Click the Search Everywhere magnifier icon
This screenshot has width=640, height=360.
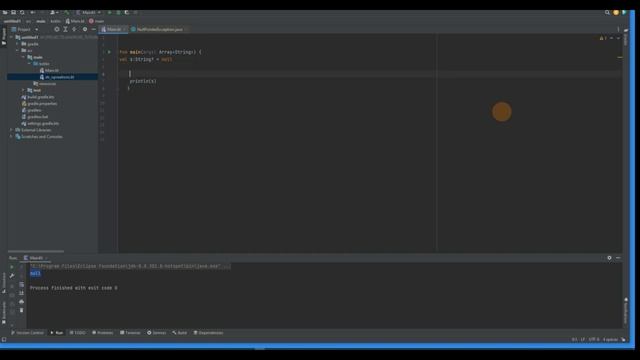[x=607, y=13]
